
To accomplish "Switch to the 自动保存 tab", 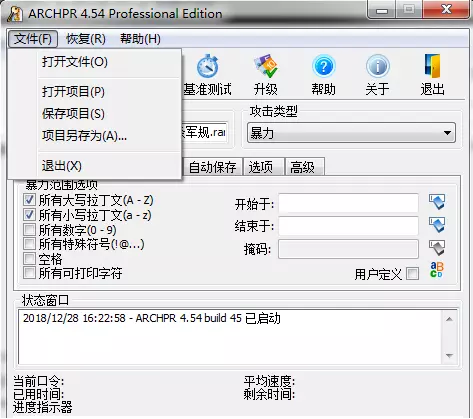I will point(212,167).
